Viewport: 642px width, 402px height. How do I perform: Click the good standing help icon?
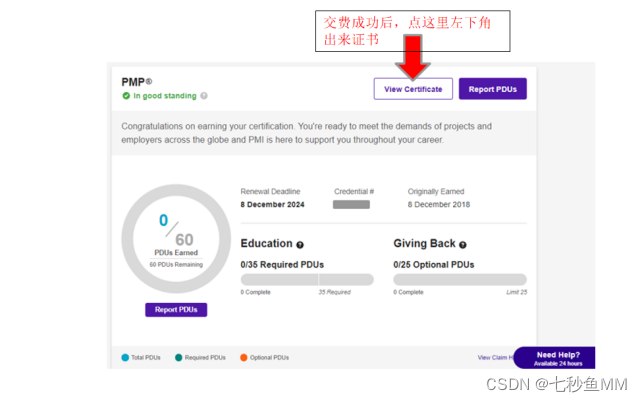(204, 96)
